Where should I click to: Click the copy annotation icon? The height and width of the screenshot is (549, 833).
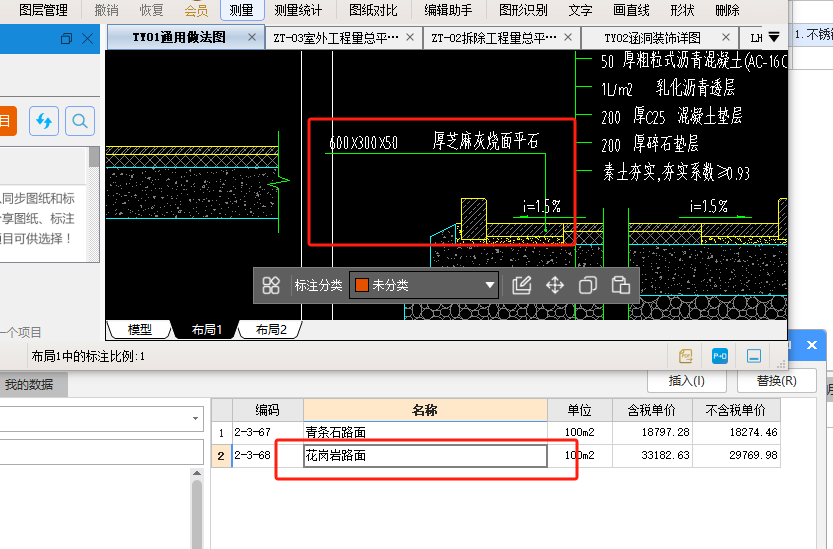pos(588,285)
